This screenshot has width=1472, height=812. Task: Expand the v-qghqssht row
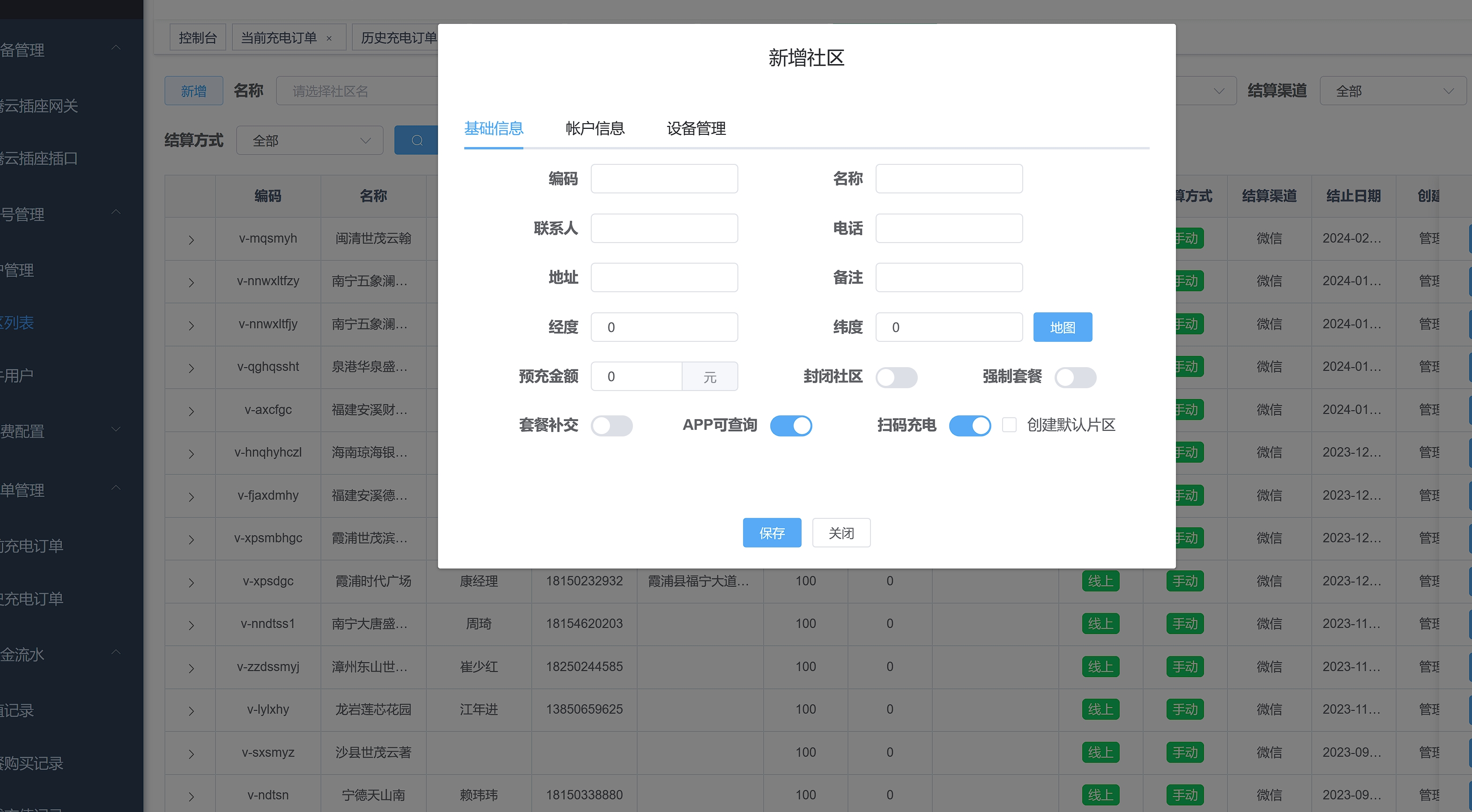(x=191, y=368)
